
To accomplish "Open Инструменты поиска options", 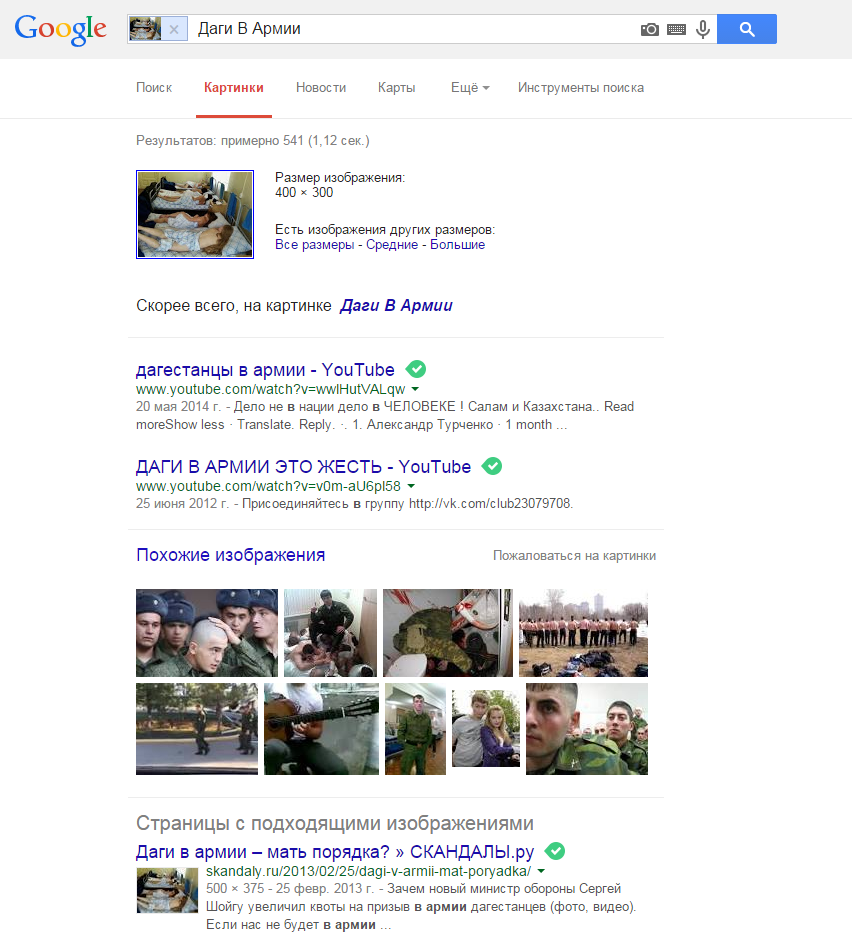I will coord(581,88).
